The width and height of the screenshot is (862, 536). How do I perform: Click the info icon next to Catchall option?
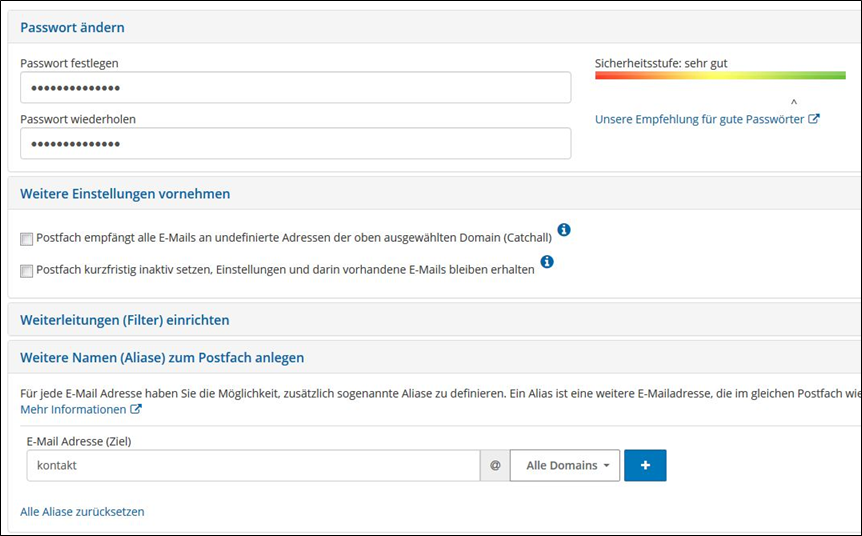coord(563,230)
